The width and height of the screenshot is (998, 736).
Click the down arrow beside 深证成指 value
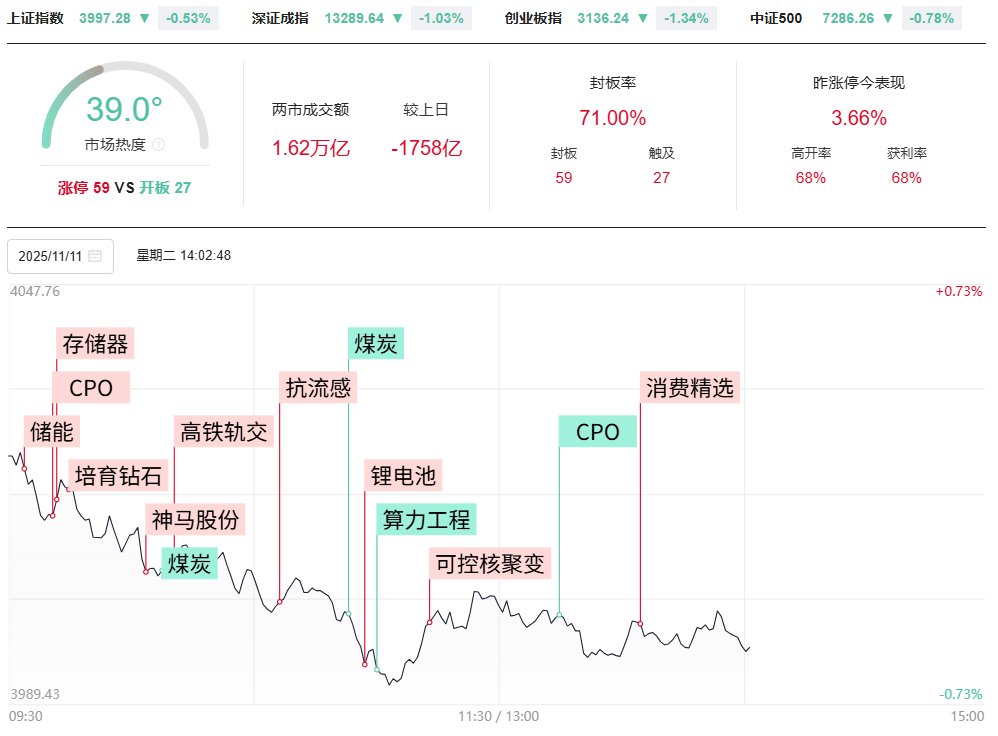click(x=398, y=18)
